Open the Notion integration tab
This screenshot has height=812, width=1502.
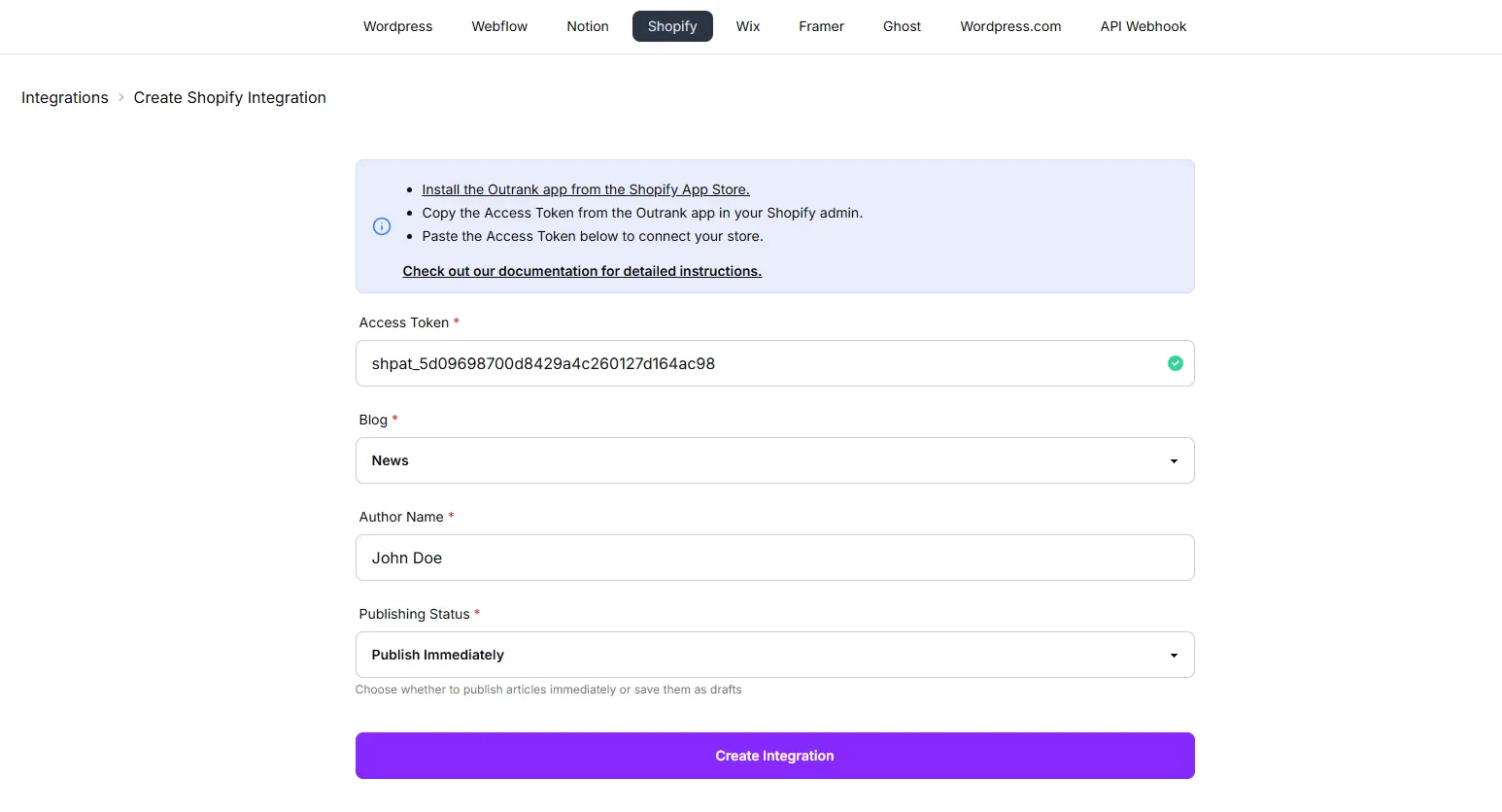pos(587,26)
